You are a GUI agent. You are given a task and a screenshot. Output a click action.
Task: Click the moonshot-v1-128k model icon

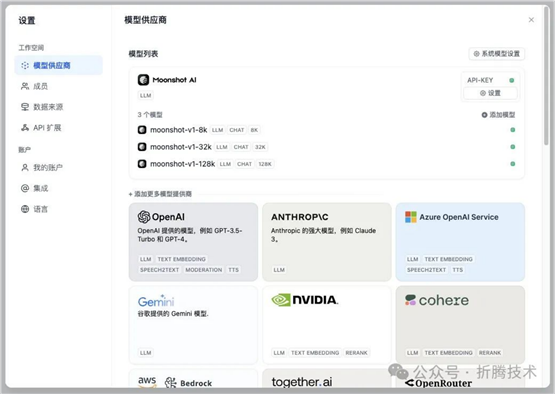pos(142,164)
